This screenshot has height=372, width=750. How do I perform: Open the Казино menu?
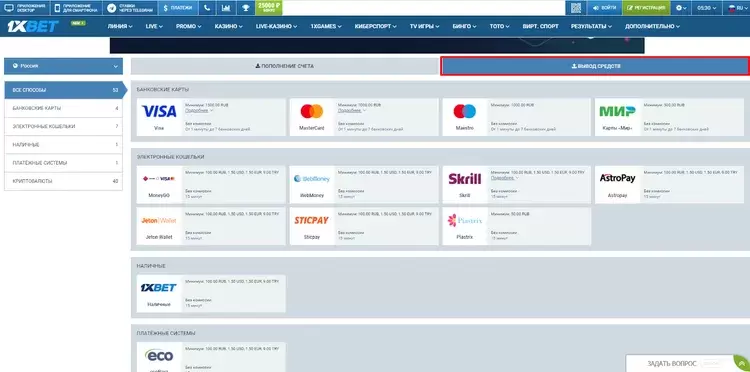click(x=229, y=26)
